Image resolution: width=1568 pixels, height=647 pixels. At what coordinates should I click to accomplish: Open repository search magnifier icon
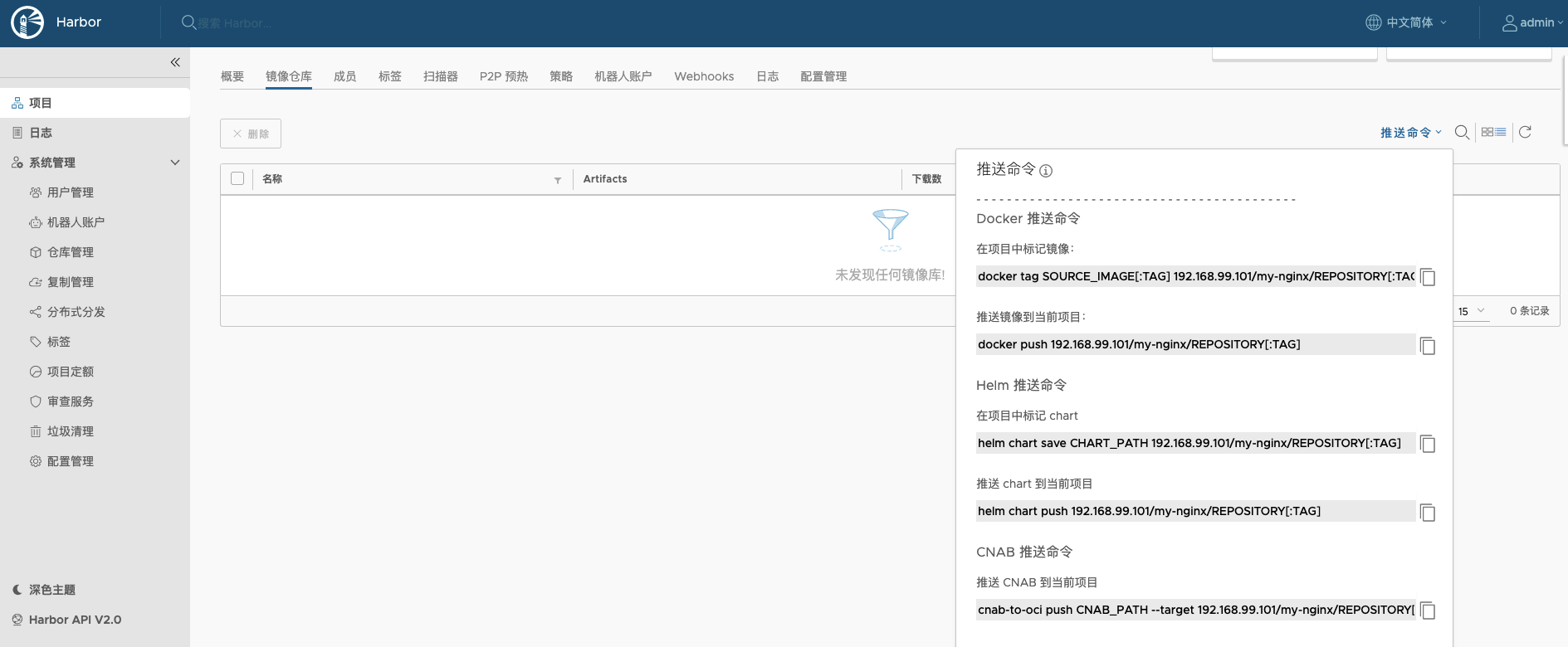1462,132
